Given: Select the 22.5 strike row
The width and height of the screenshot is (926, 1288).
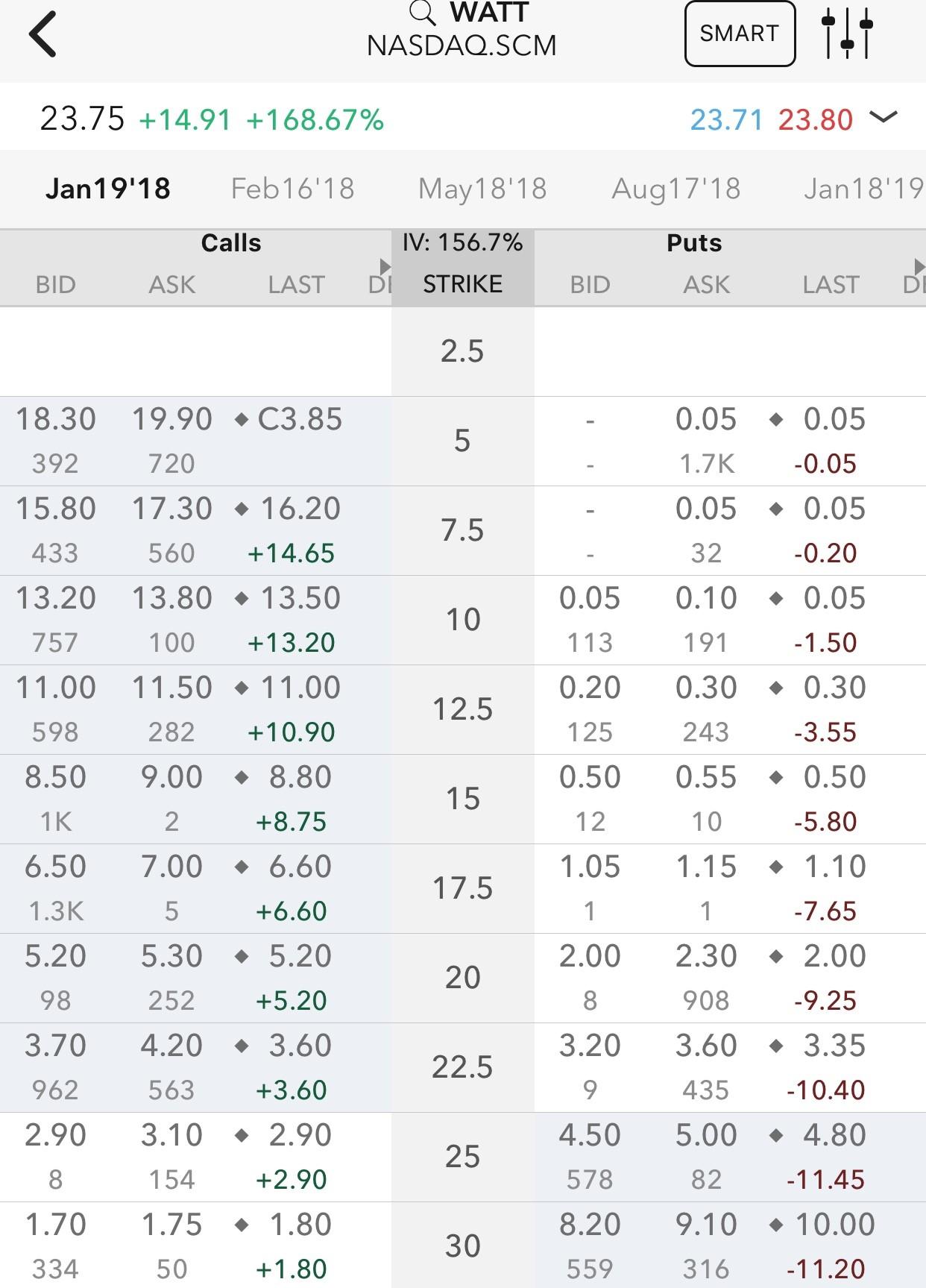Looking at the screenshot, I should pyautogui.click(x=462, y=1067).
